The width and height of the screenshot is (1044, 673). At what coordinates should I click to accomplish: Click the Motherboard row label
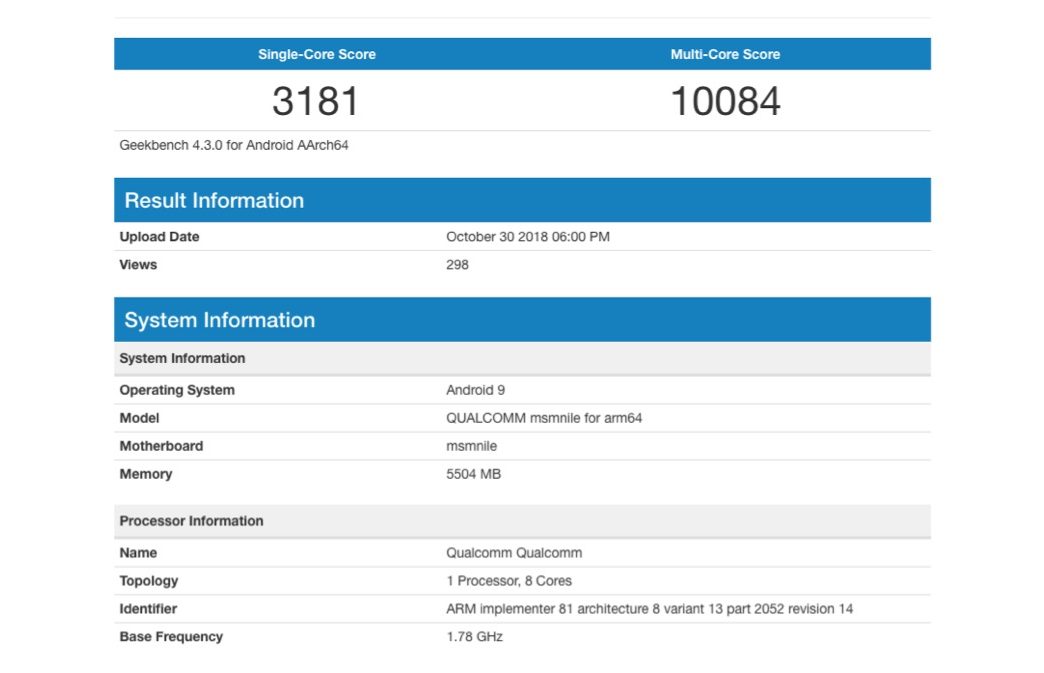(x=161, y=446)
